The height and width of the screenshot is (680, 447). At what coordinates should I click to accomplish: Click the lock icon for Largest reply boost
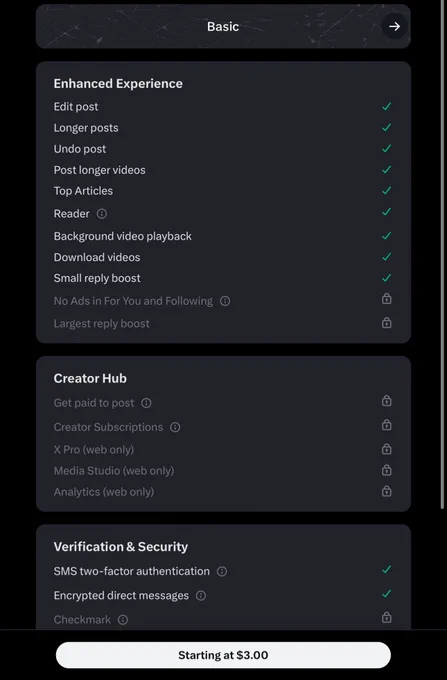pos(386,323)
